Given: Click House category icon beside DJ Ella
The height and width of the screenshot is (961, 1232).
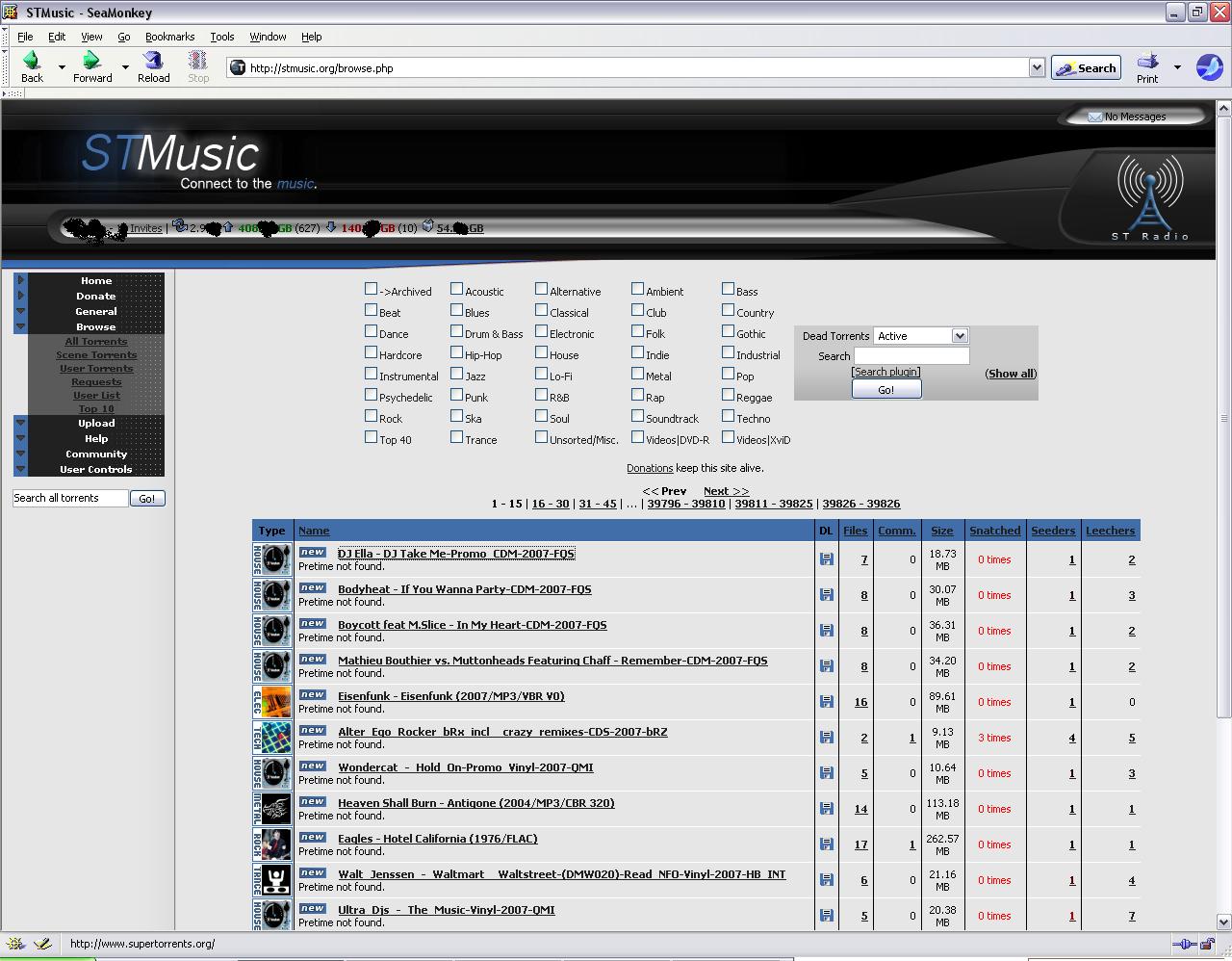Looking at the screenshot, I should pyautogui.click(x=272, y=559).
